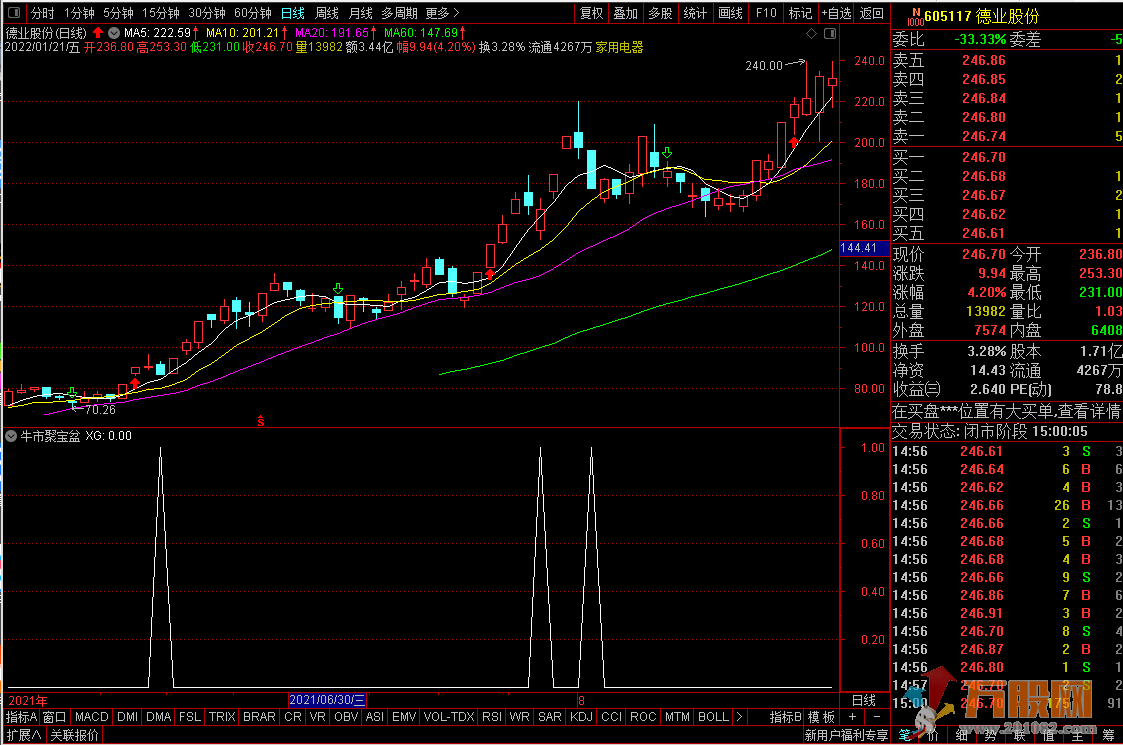1123x745 pixels.
Task: Zoom in chart with the + button
Action: [852, 716]
